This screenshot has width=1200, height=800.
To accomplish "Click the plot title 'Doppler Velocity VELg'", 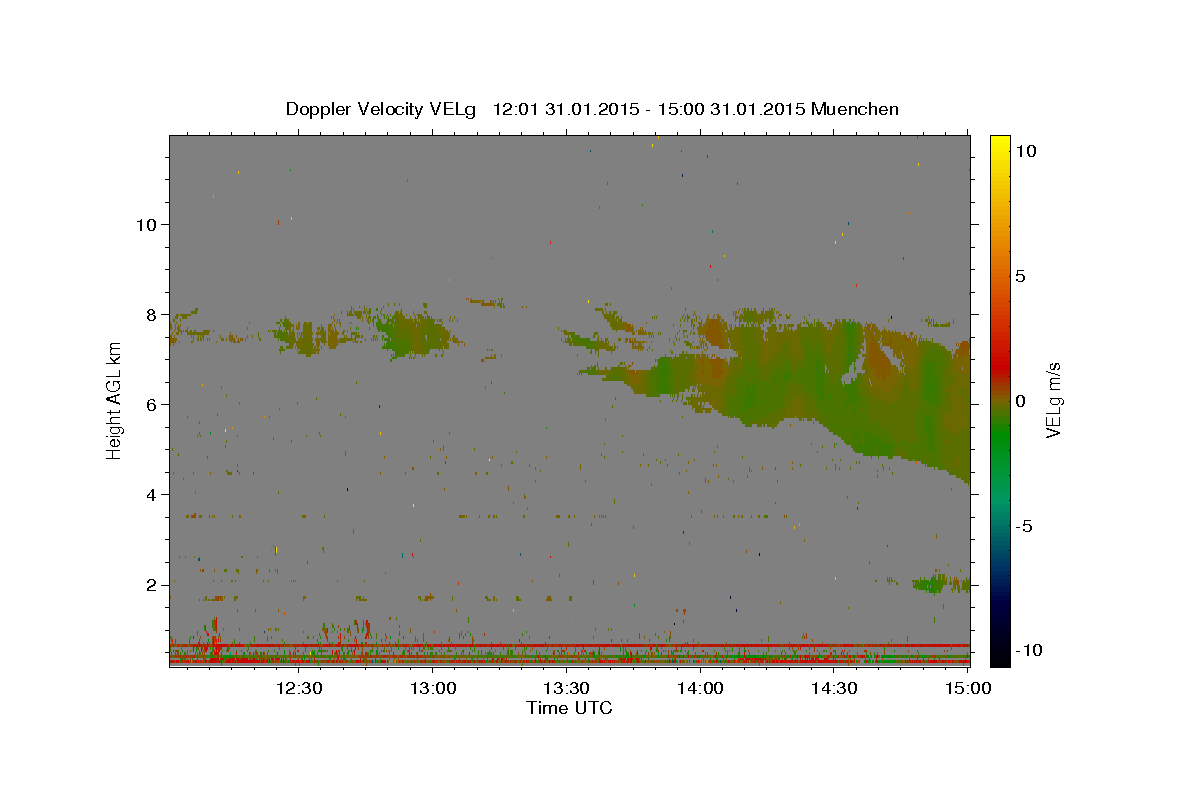I will pos(381,109).
